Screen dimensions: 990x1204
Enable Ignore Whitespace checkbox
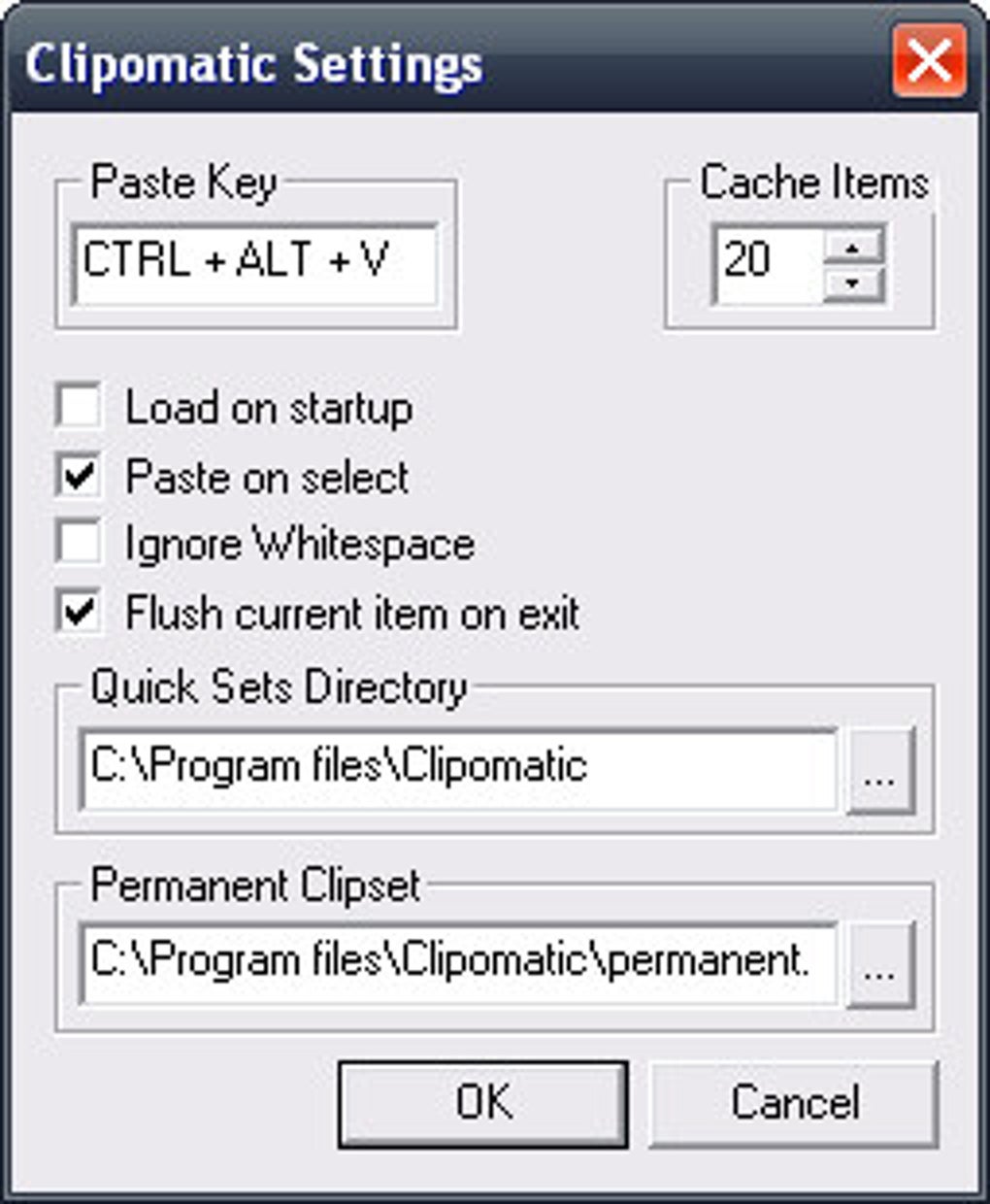click(x=79, y=543)
